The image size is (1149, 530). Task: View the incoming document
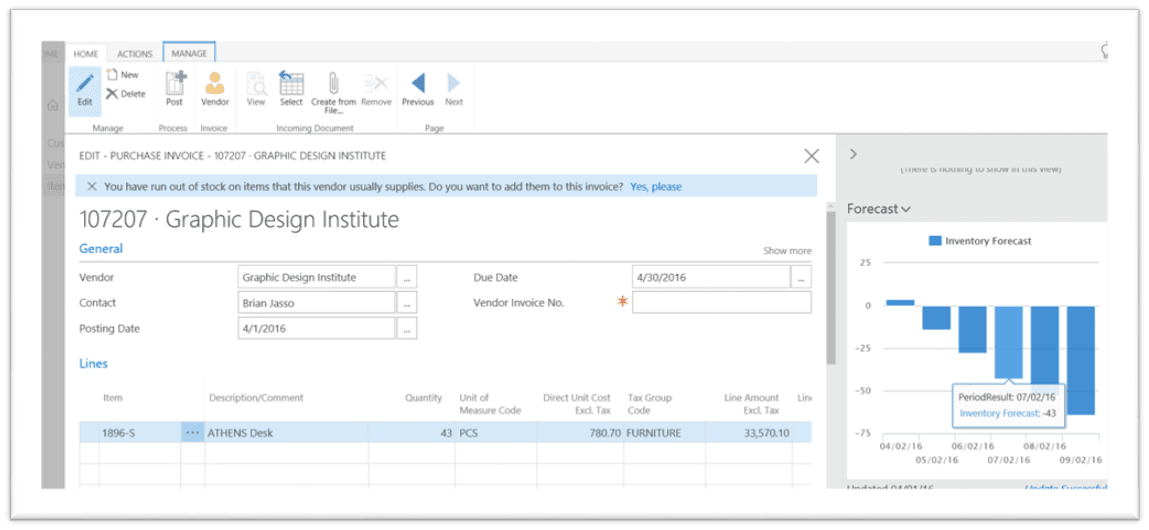256,90
